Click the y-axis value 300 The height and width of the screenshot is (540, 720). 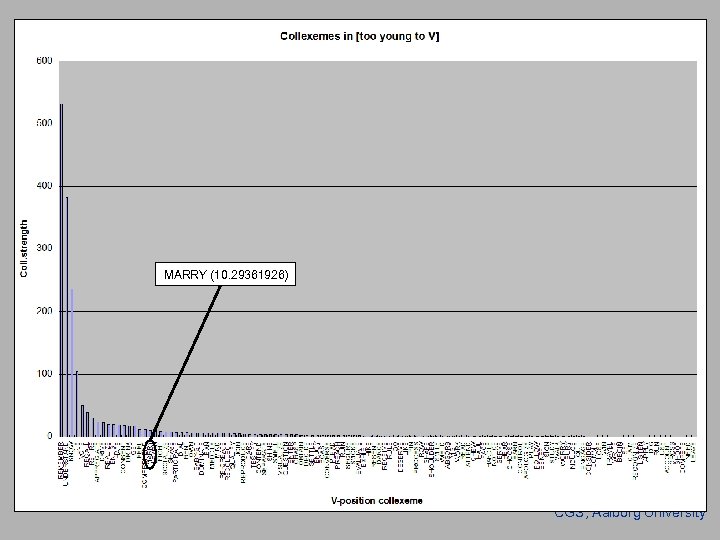[44, 248]
